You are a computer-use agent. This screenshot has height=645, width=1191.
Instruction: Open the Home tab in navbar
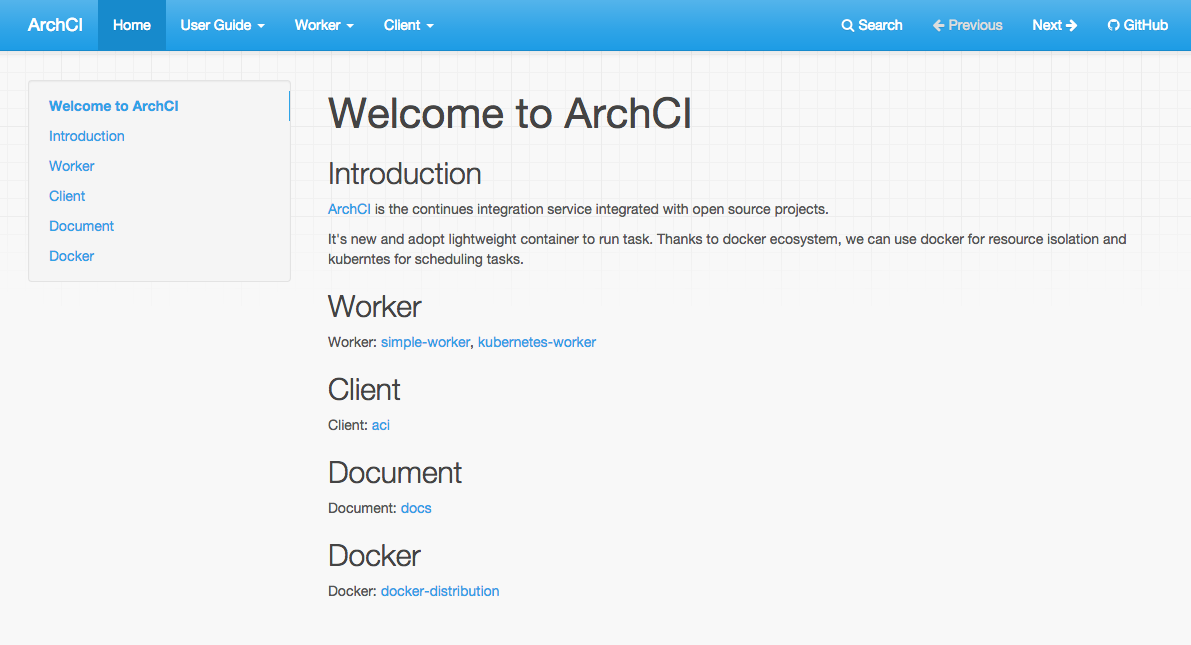click(x=131, y=25)
